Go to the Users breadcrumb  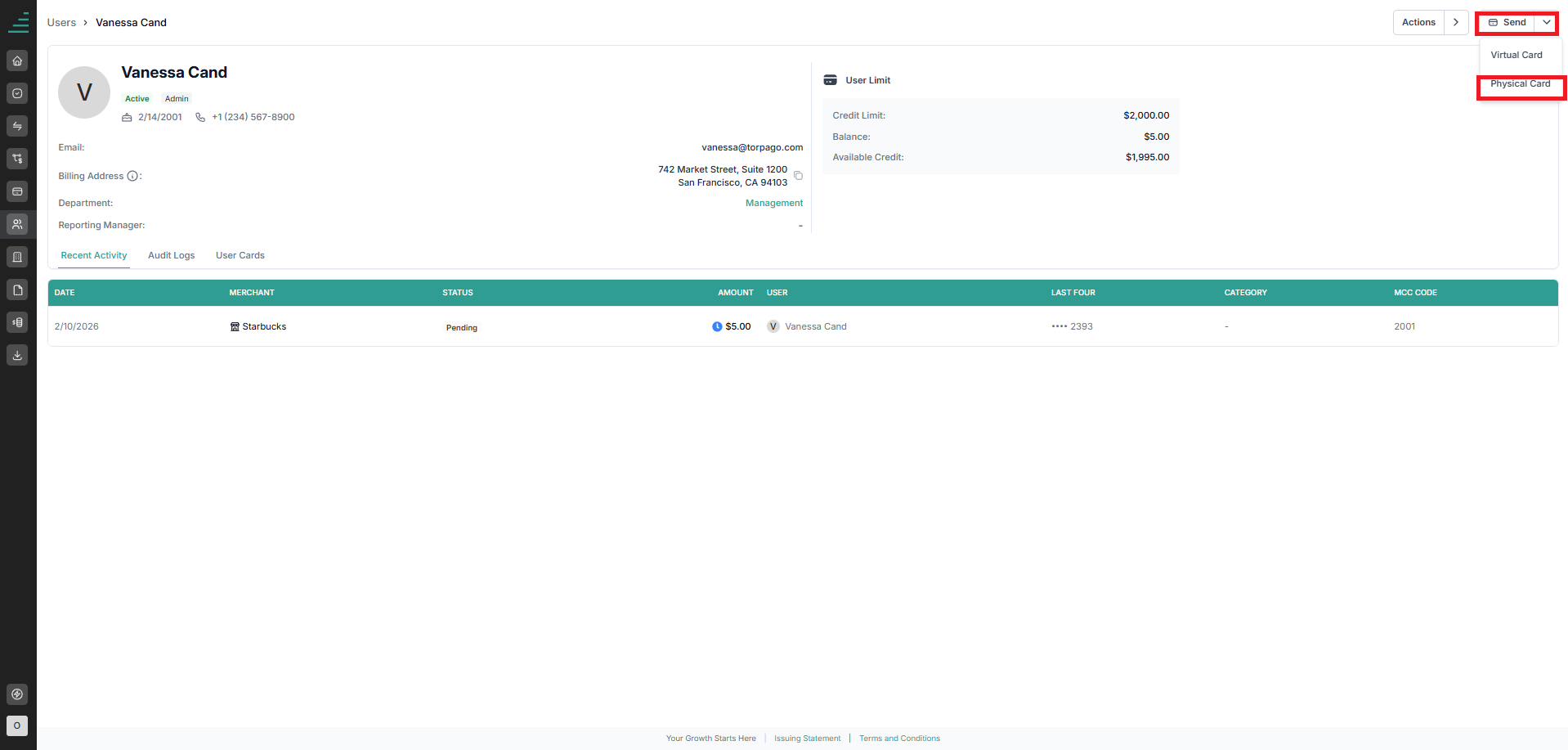click(x=61, y=22)
